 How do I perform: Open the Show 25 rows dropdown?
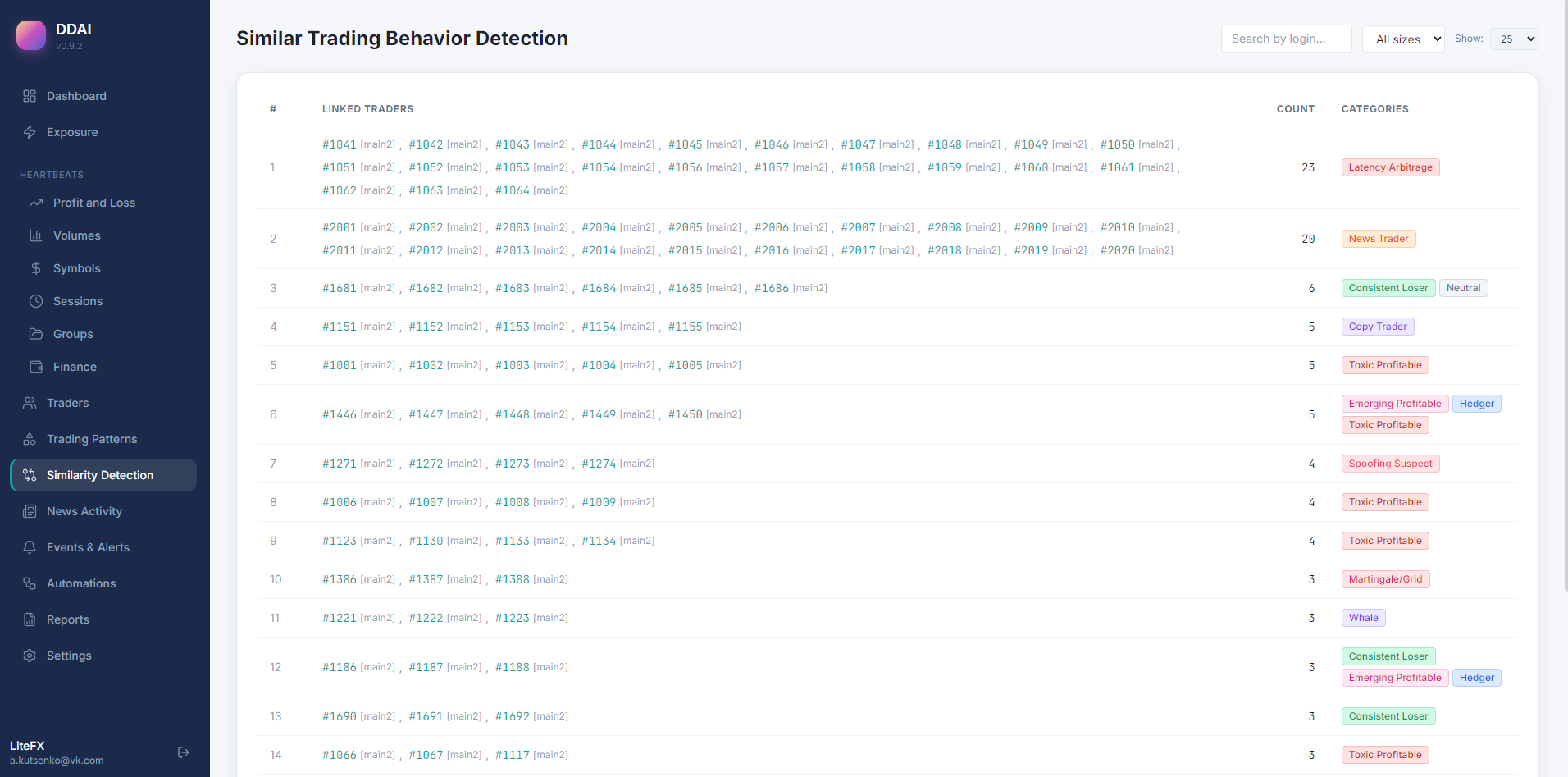pyautogui.click(x=1514, y=39)
